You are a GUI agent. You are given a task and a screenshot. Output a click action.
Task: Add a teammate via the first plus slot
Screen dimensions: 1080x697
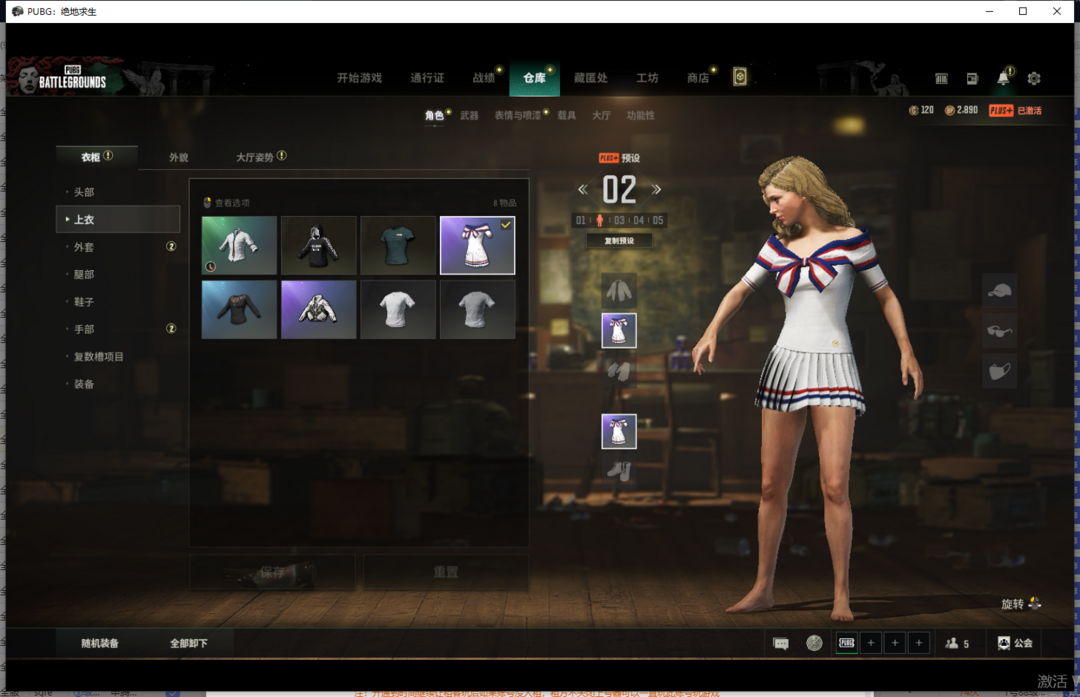click(x=871, y=643)
